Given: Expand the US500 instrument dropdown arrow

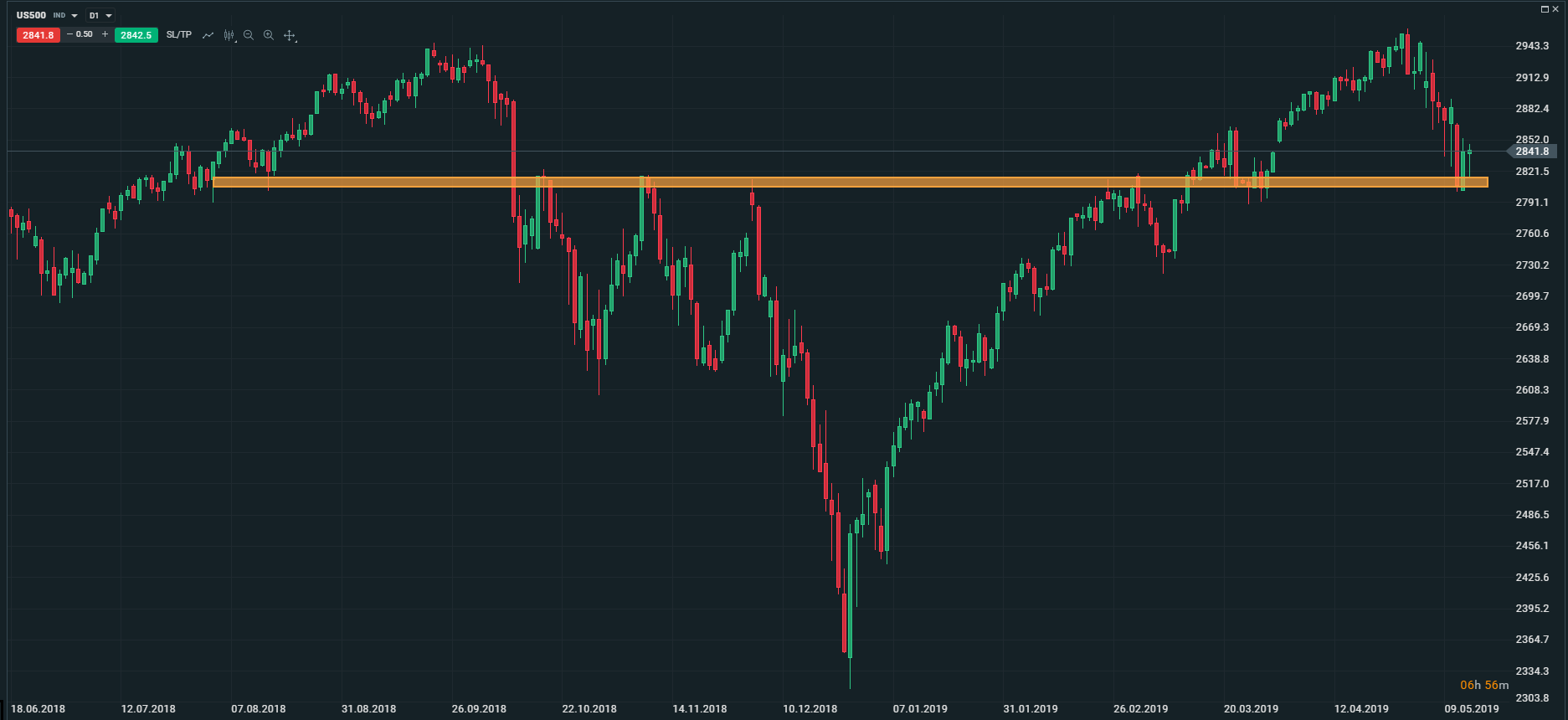Looking at the screenshot, I should point(75,16).
